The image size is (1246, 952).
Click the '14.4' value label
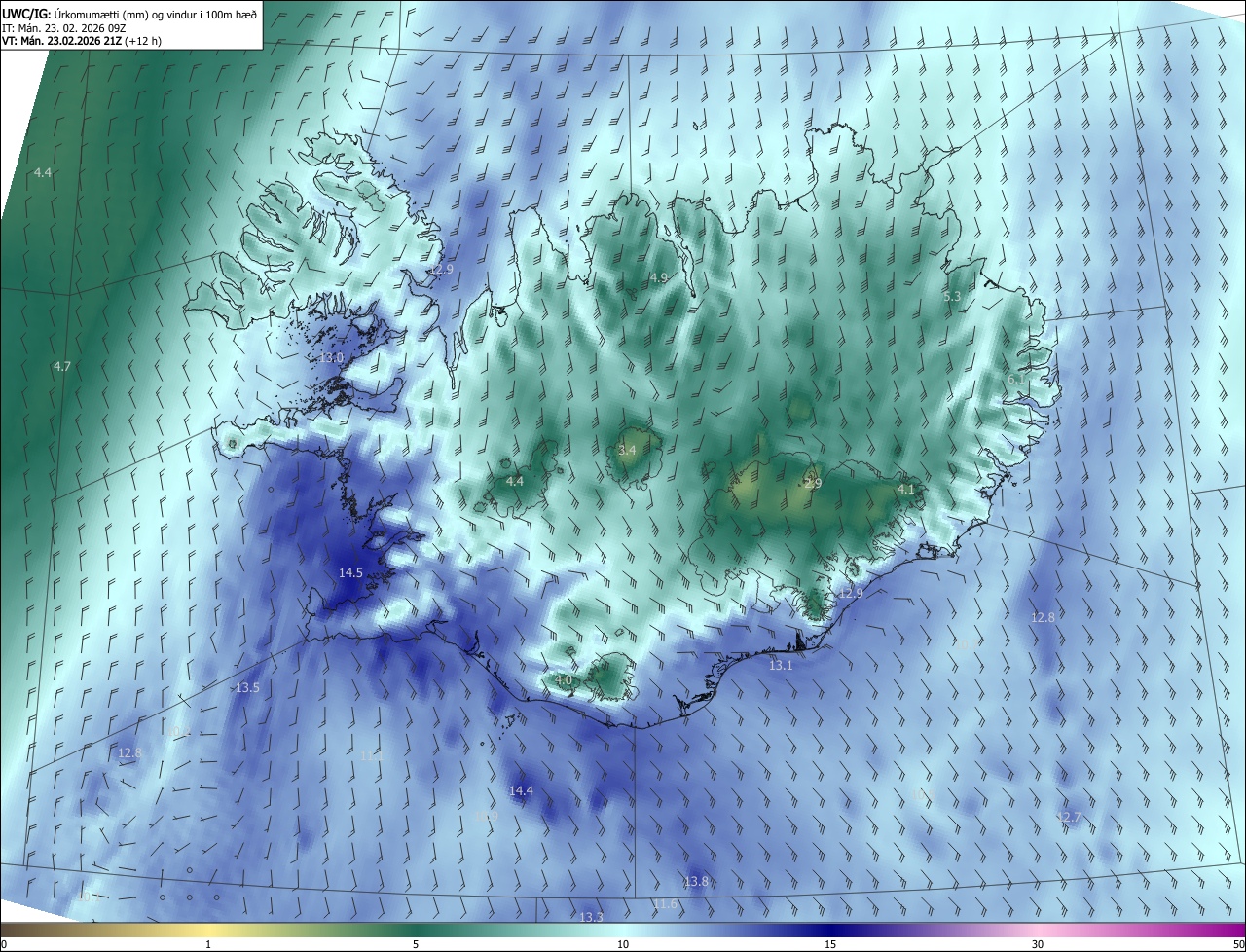pyautogui.click(x=521, y=790)
